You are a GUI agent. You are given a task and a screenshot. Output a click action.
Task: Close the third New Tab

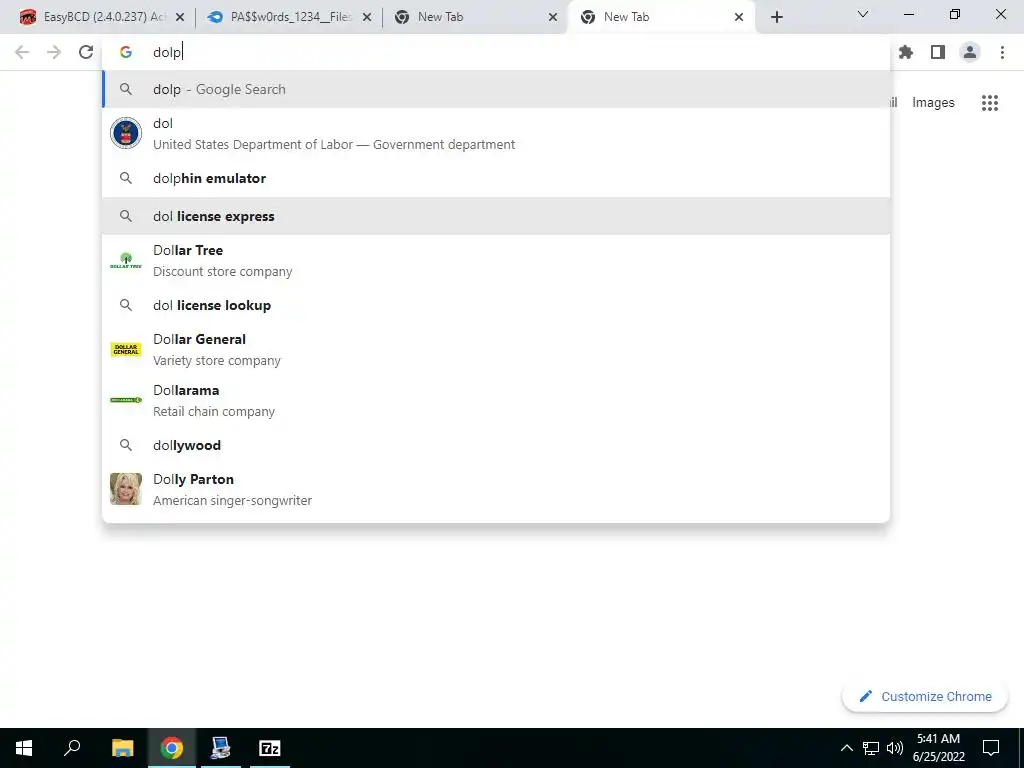552,17
